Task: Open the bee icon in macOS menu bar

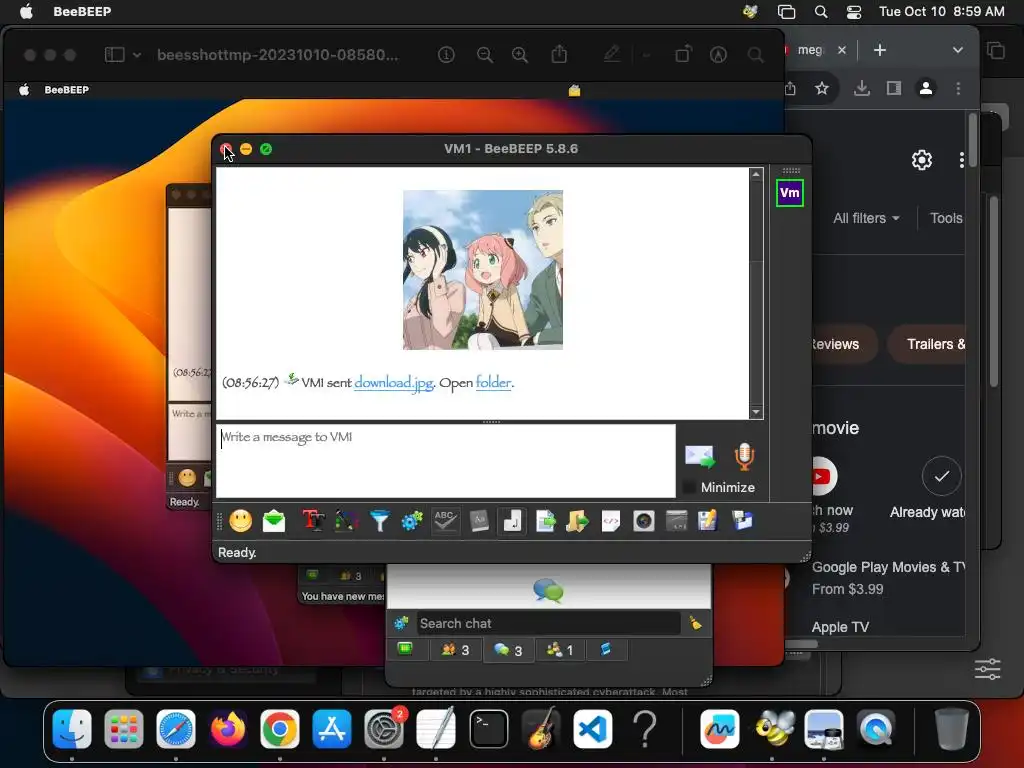Action: (x=750, y=11)
